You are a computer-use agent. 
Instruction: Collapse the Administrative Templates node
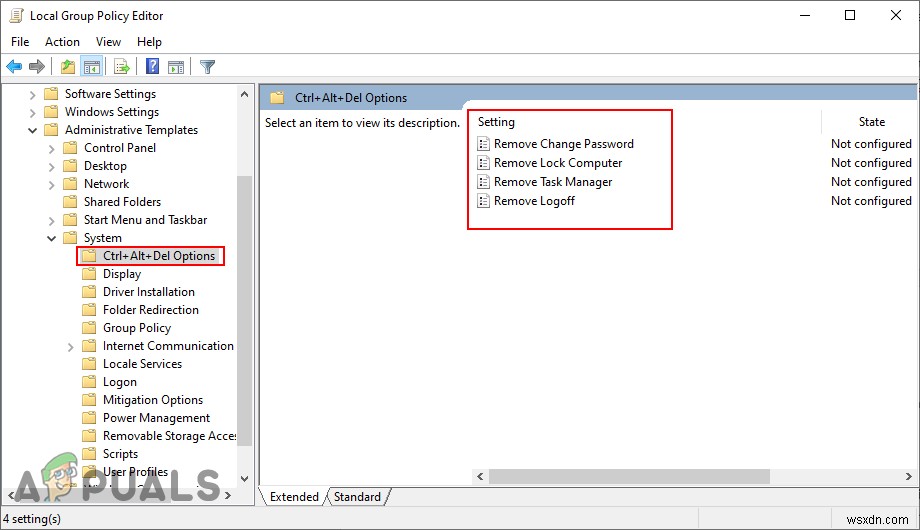[32, 130]
